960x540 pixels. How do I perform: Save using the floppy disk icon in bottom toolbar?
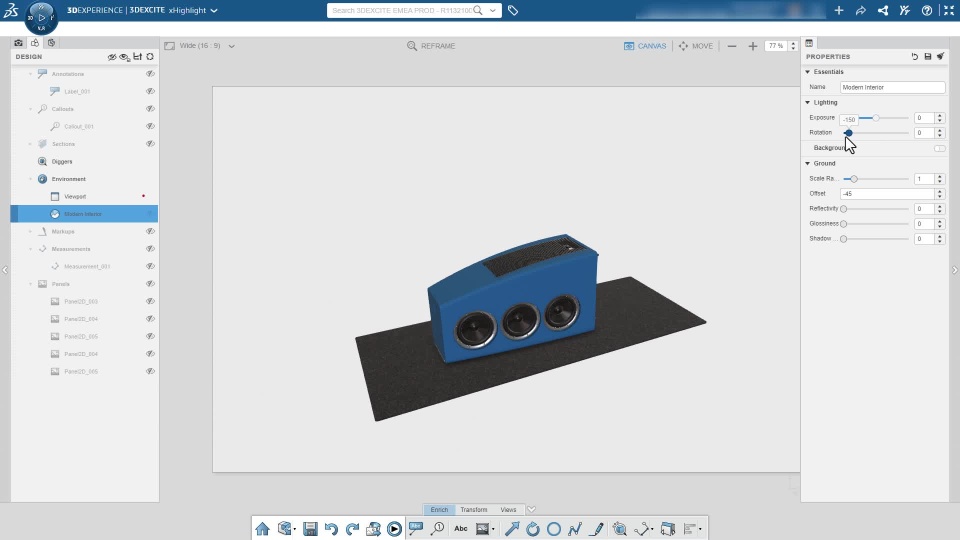(310, 528)
